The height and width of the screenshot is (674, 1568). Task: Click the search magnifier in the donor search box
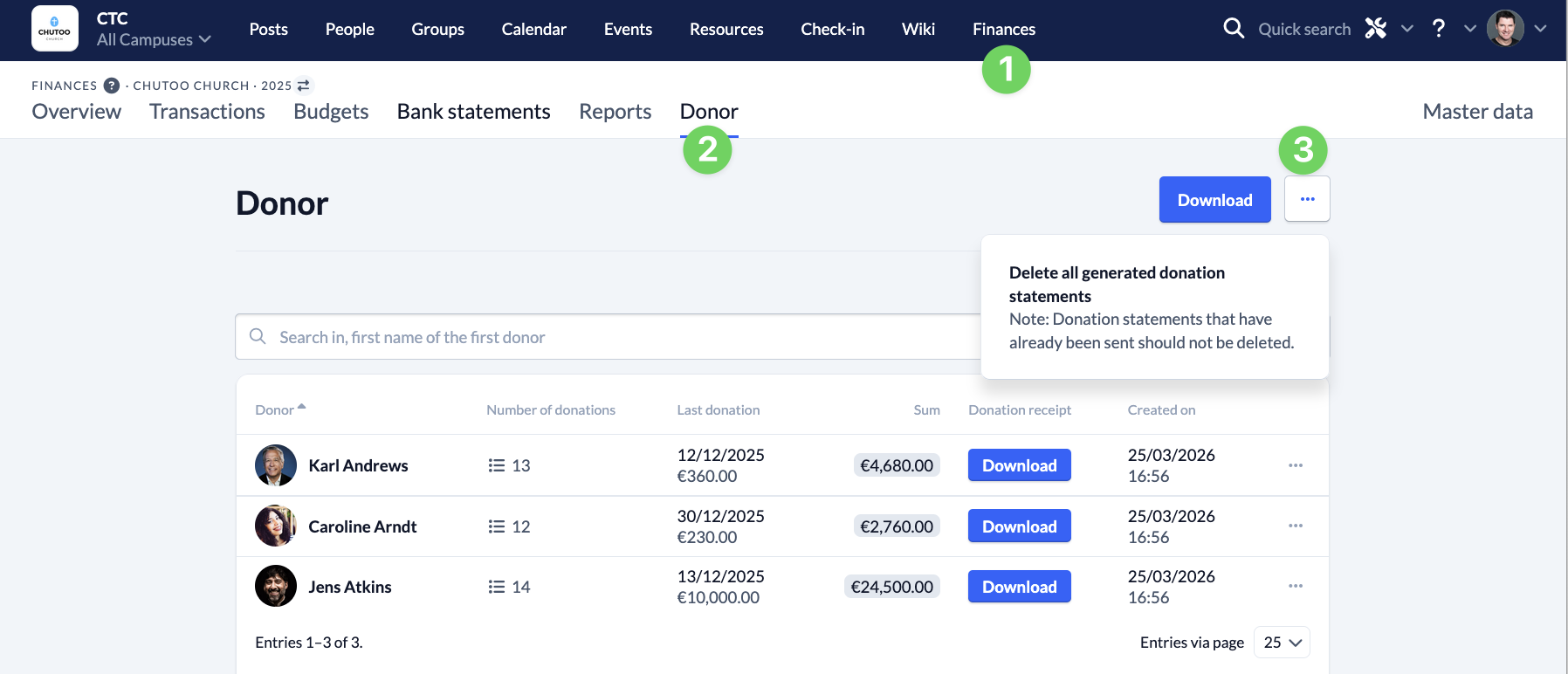(x=258, y=336)
